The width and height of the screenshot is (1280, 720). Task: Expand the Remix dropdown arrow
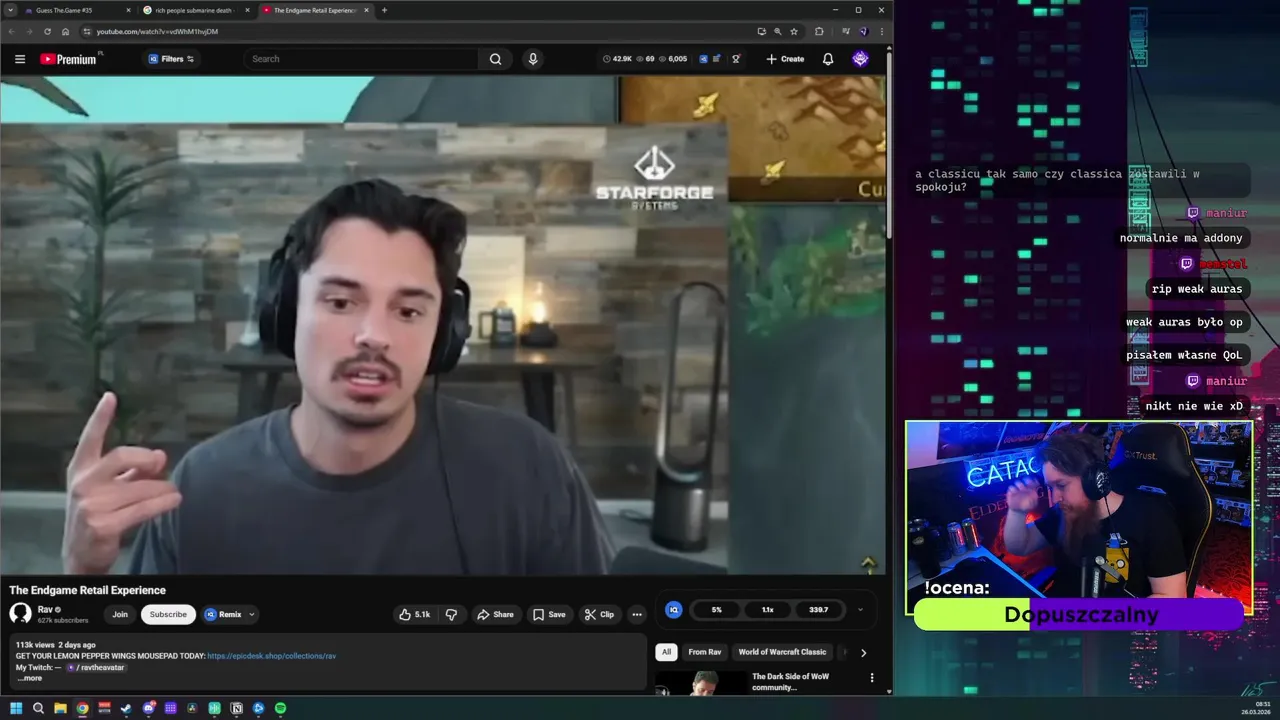(252, 614)
